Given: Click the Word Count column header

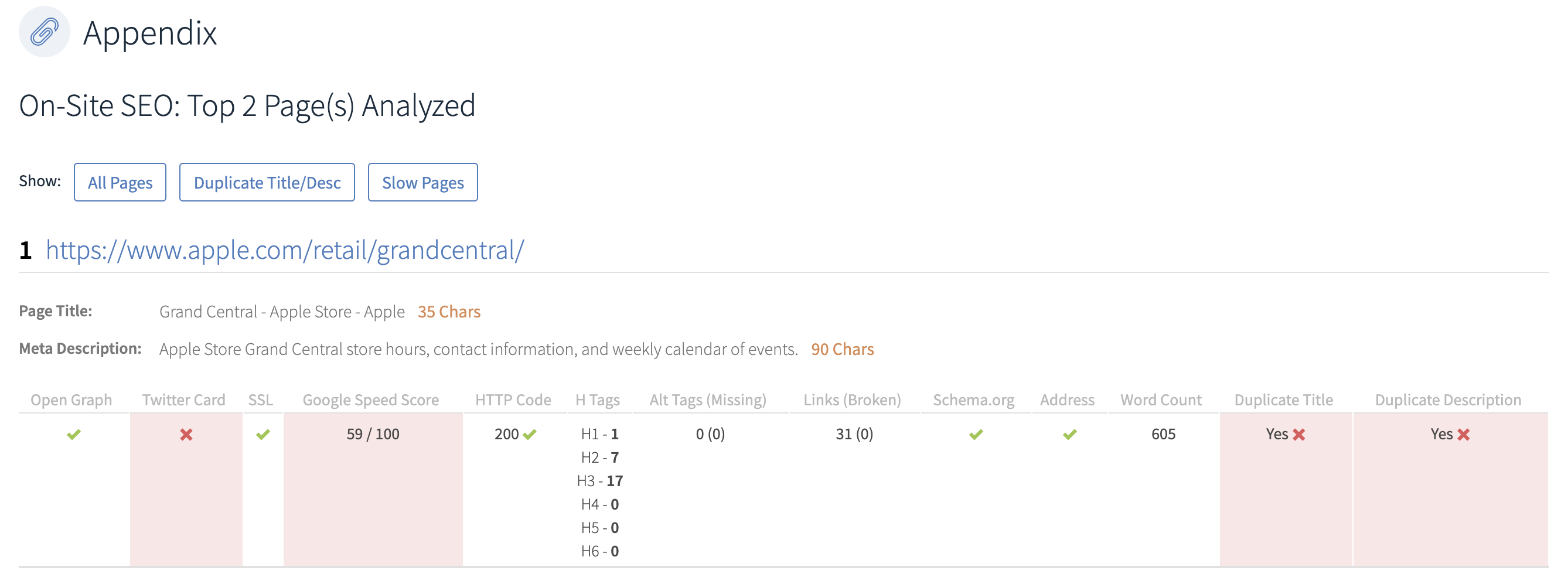Looking at the screenshot, I should pos(1161,400).
